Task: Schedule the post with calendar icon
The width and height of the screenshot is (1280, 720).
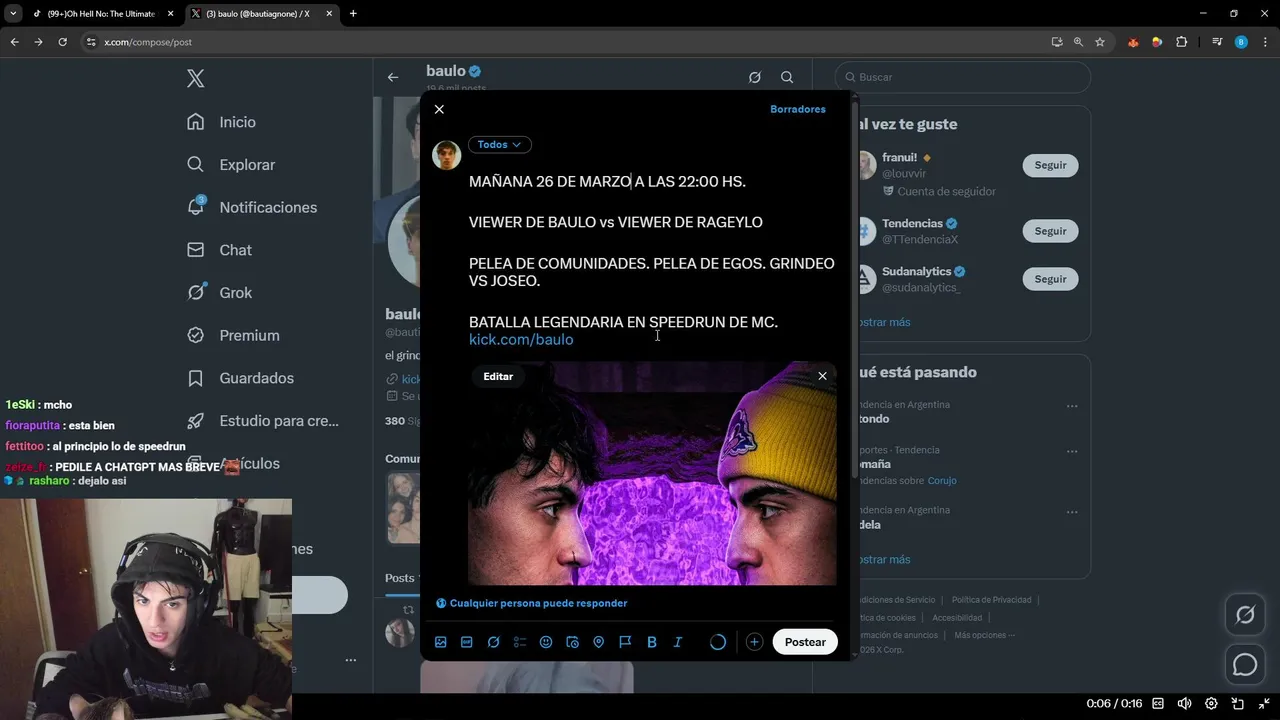Action: point(572,642)
